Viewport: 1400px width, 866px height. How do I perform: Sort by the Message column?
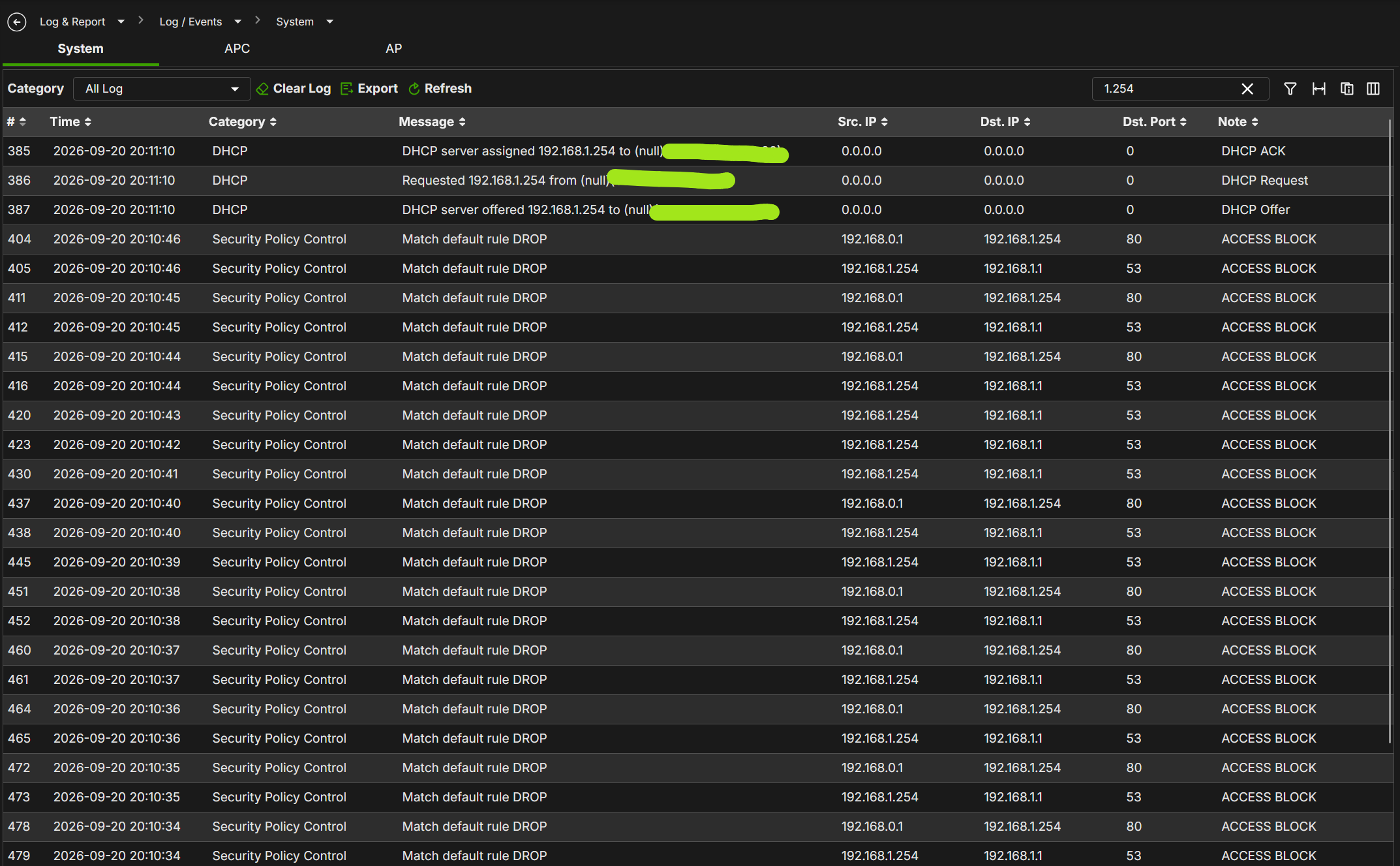coord(432,122)
